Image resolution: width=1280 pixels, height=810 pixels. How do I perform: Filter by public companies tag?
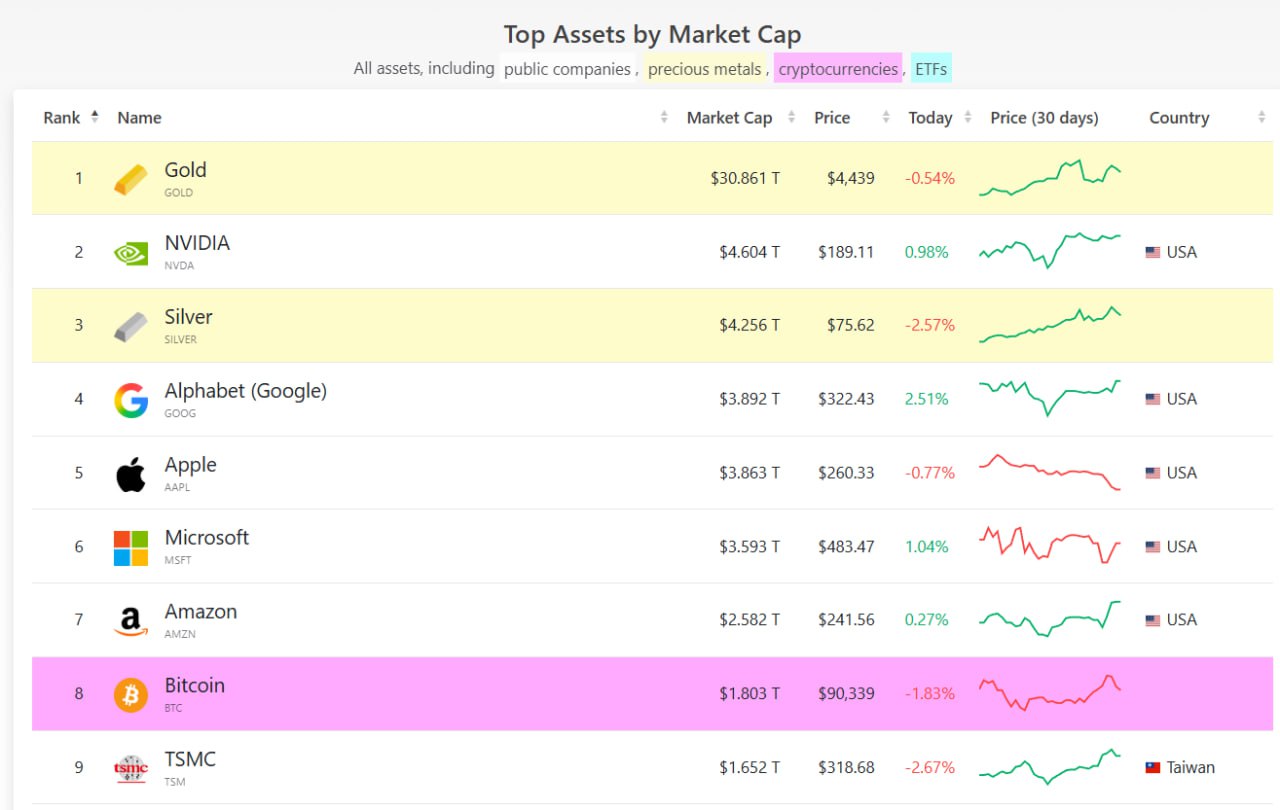point(567,69)
